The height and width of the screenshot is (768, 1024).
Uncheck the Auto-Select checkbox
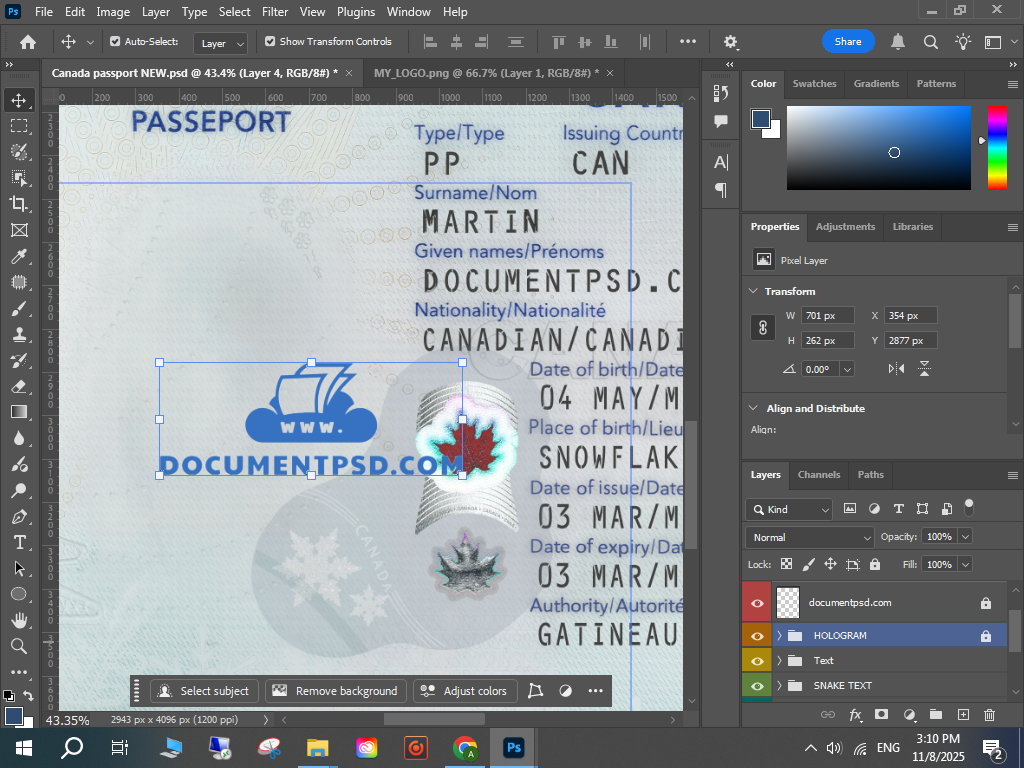[x=115, y=42]
